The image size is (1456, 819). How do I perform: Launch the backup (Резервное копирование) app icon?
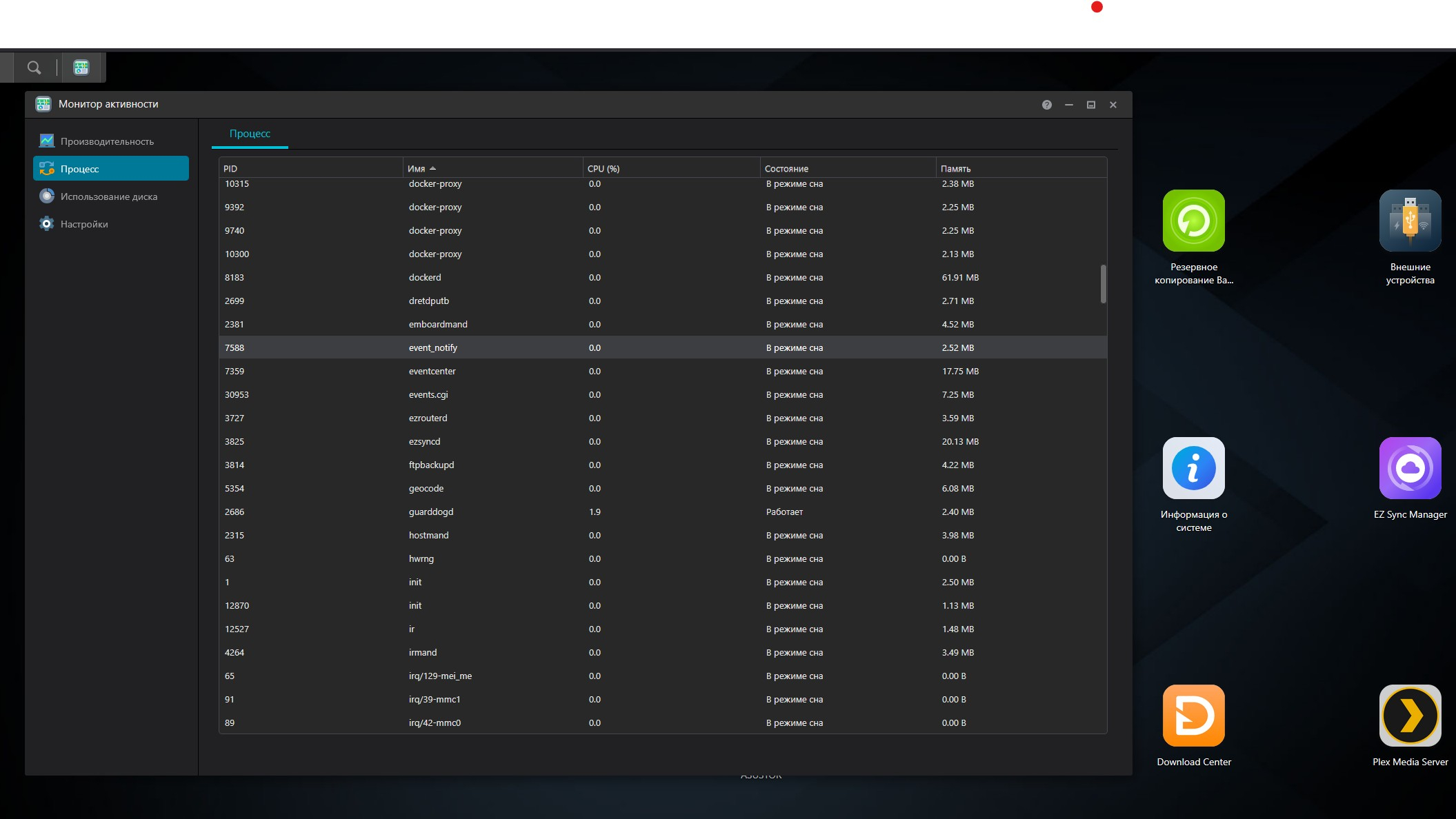click(1193, 221)
